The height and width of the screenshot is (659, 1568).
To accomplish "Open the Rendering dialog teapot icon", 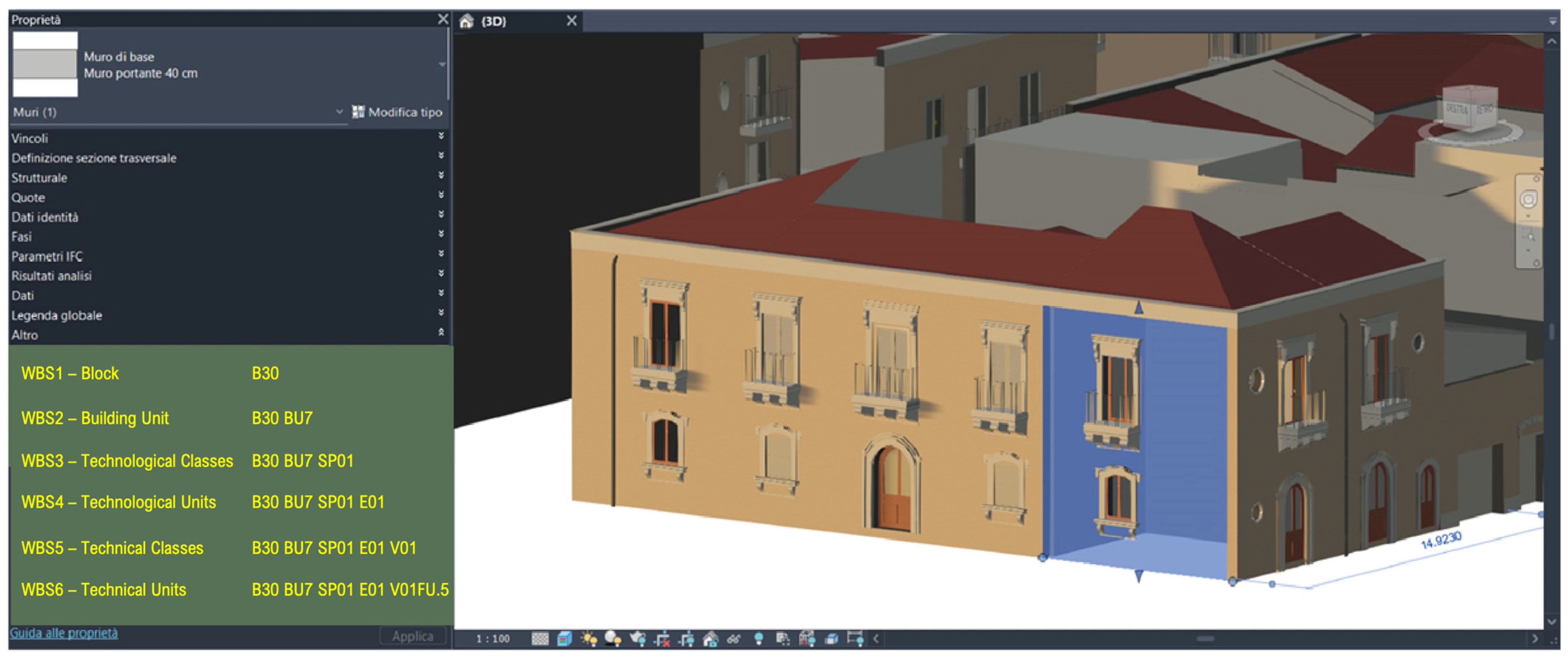I will [x=637, y=638].
